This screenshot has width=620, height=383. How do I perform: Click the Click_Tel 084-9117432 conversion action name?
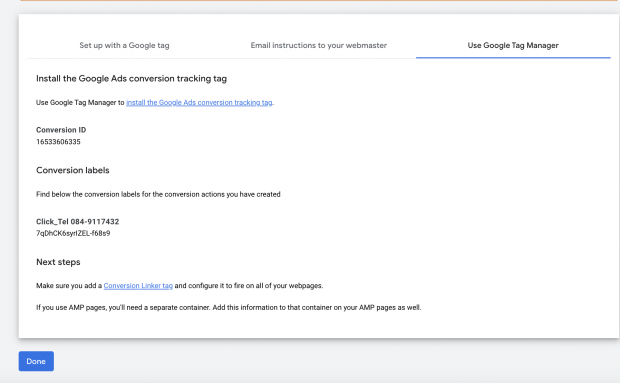(x=78, y=221)
